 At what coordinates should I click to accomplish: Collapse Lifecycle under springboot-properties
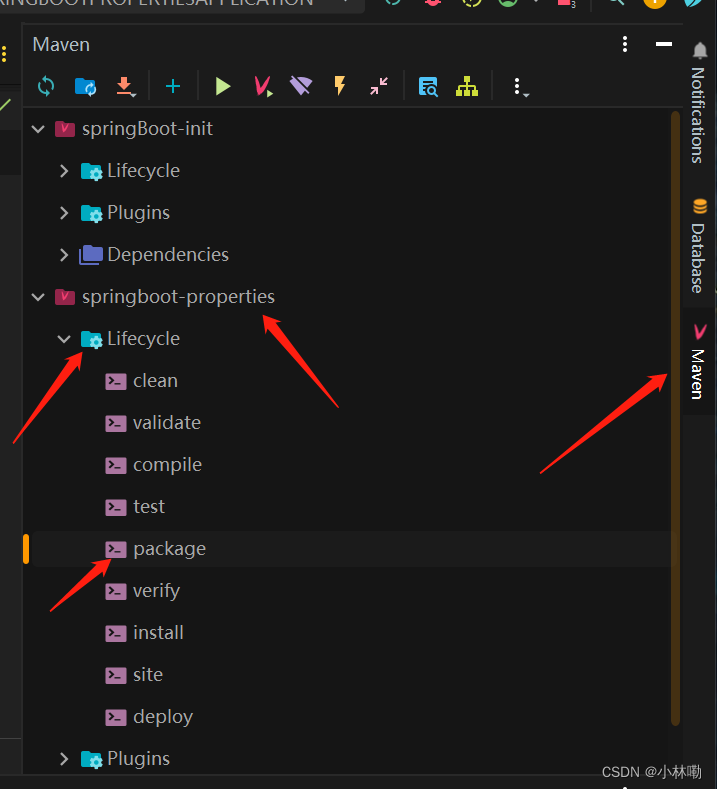tap(64, 339)
